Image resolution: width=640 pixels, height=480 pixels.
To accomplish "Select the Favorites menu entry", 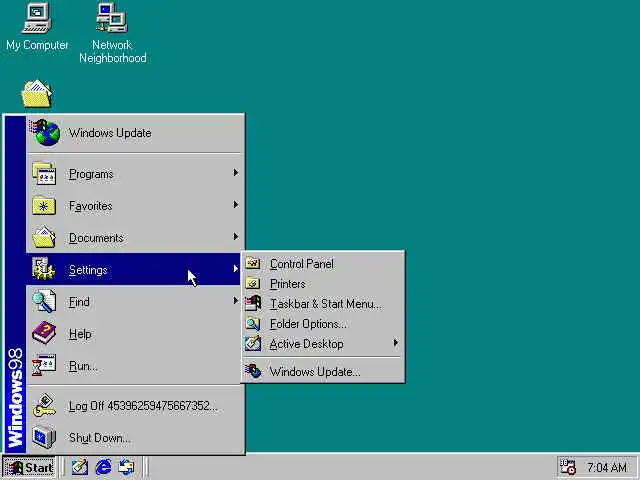I will pyautogui.click(x=136, y=206).
